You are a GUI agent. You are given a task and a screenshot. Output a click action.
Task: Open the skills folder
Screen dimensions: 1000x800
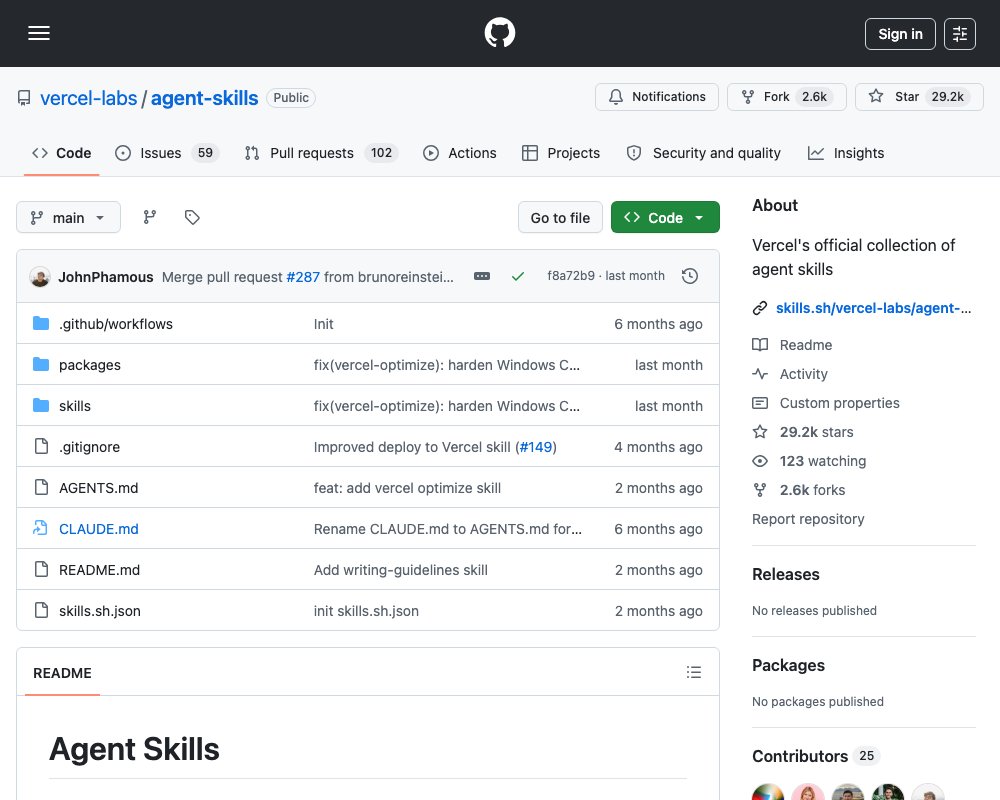75,406
